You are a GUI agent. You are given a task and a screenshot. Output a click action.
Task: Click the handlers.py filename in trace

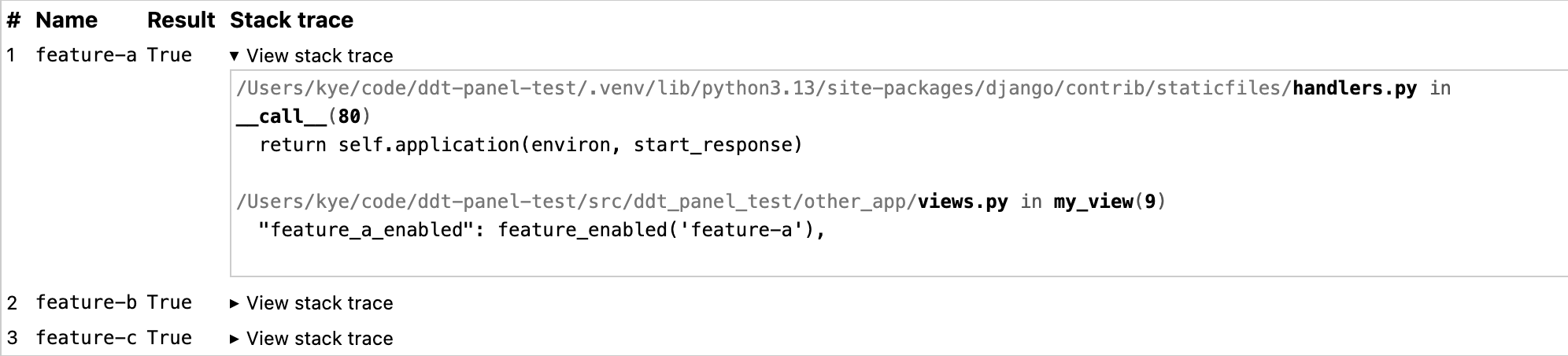click(1354, 88)
